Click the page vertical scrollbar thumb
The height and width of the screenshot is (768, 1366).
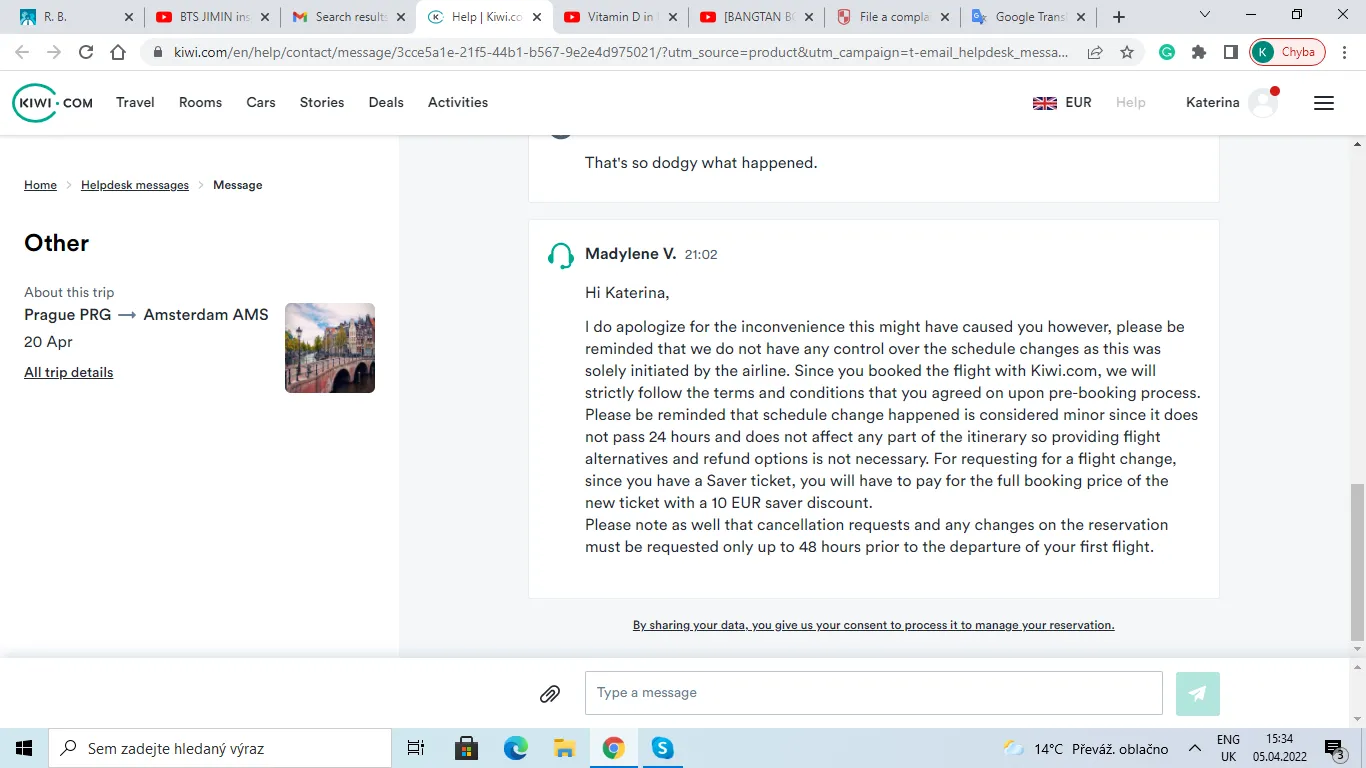click(x=1357, y=561)
